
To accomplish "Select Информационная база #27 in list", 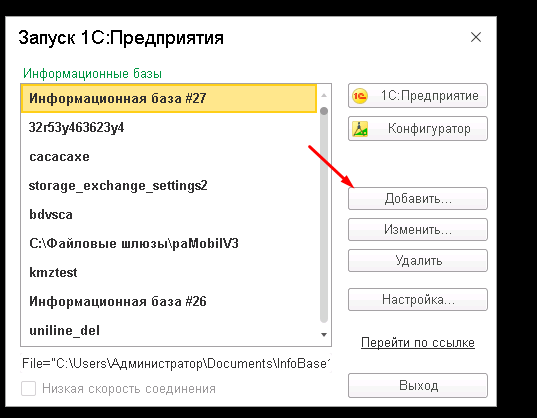I will click(169, 99).
